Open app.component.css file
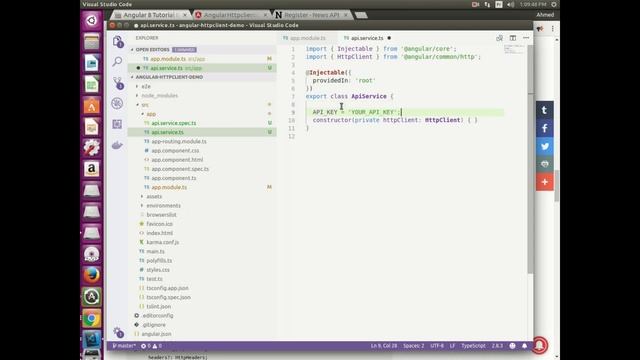Image resolution: width=640 pixels, height=360 pixels. [175, 151]
